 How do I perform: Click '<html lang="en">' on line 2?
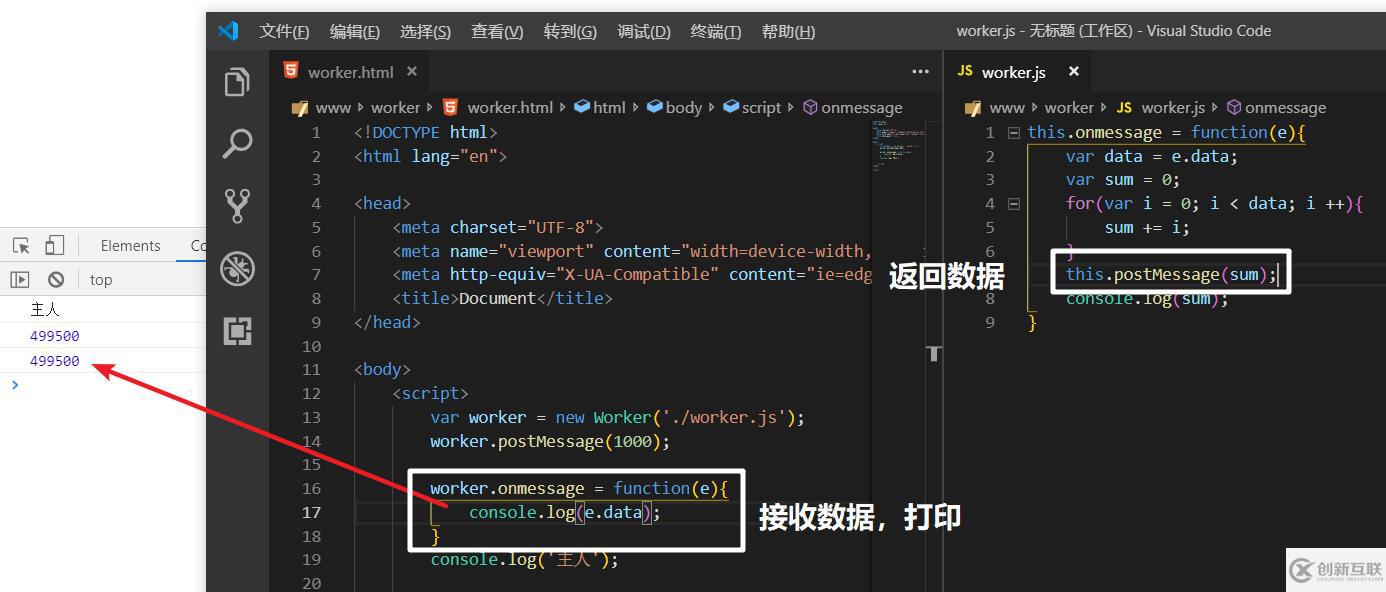tap(430, 156)
